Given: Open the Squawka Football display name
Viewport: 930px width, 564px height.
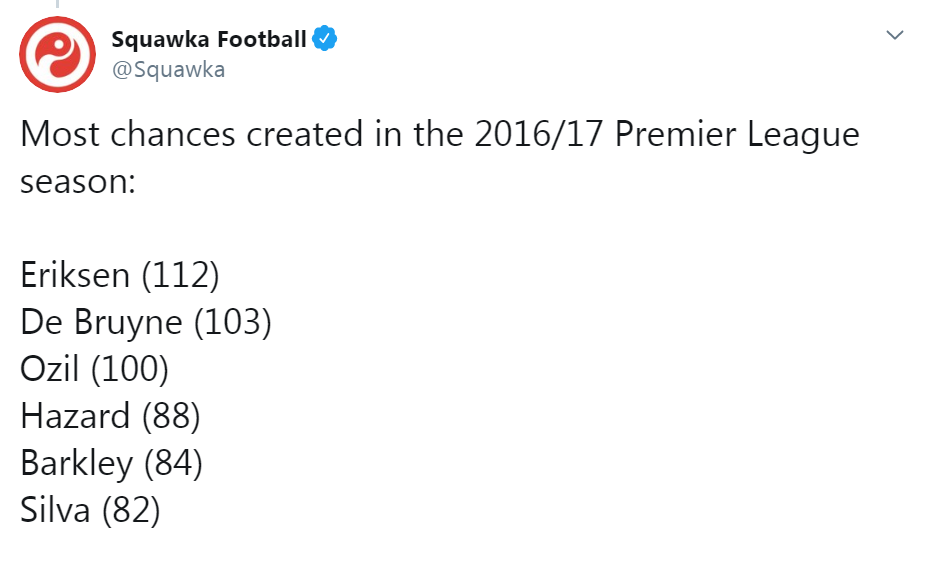Looking at the screenshot, I should [x=209, y=39].
